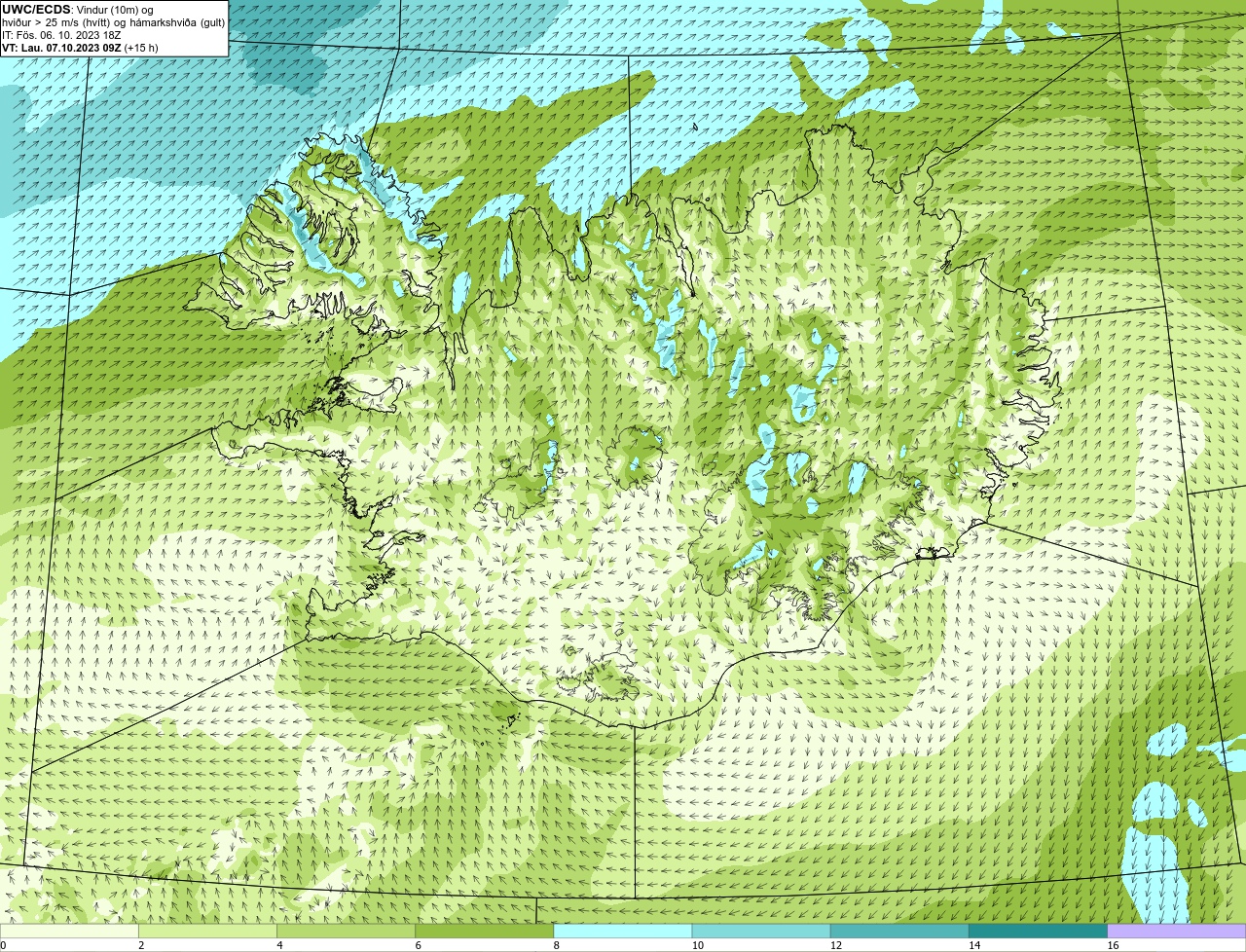Click the legend scale label '12'
Image resolution: width=1246 pixels, height=952 pixels.
pos(836,945)
